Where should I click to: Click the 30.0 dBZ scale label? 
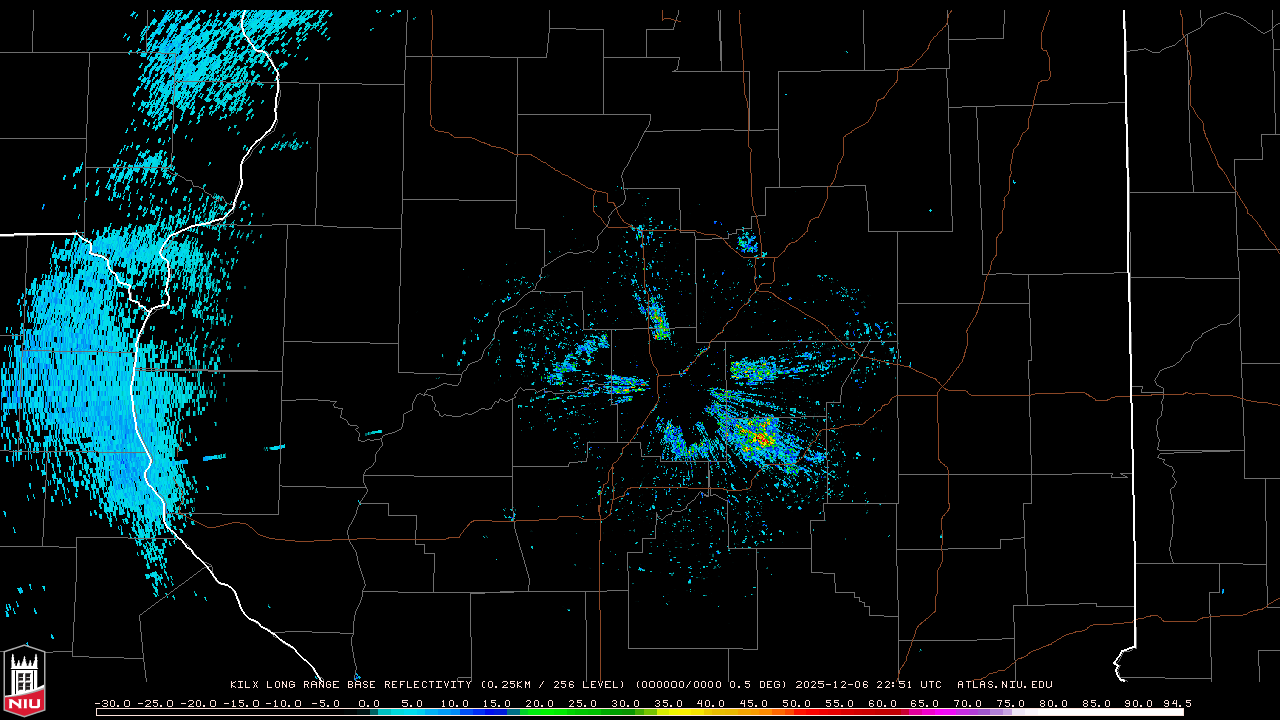tap(626, 703)
